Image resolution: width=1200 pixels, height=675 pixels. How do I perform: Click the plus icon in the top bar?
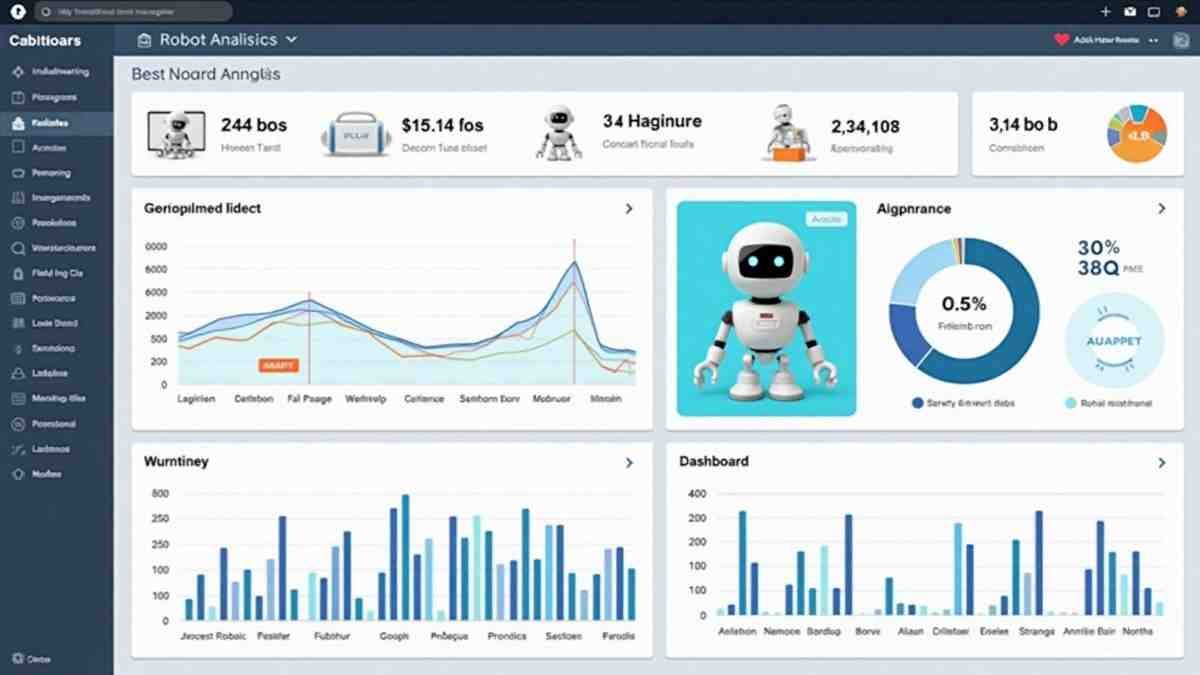click(1105, 12)
